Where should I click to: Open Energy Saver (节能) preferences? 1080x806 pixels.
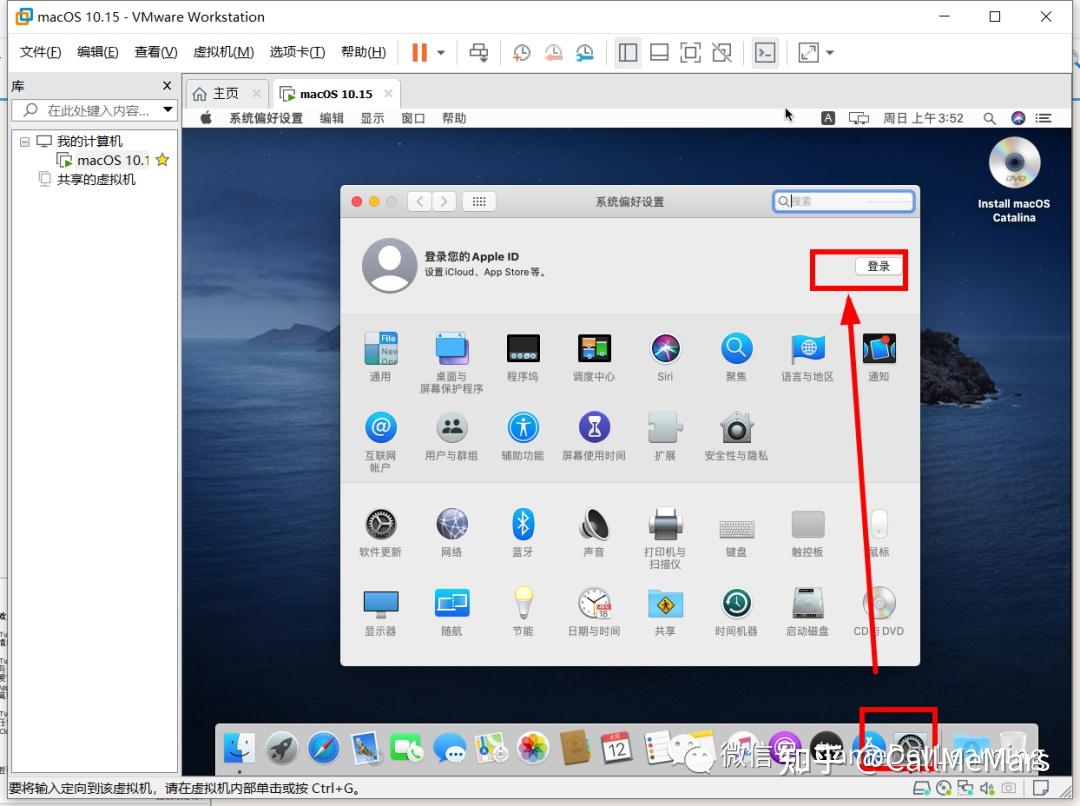coord(523,612)
